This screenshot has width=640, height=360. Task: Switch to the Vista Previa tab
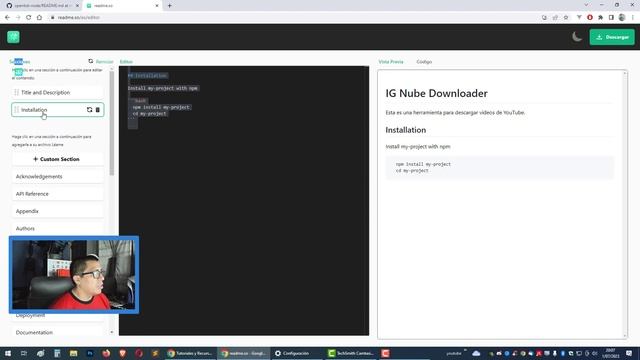pyautogui.click(x=391, y=62)
